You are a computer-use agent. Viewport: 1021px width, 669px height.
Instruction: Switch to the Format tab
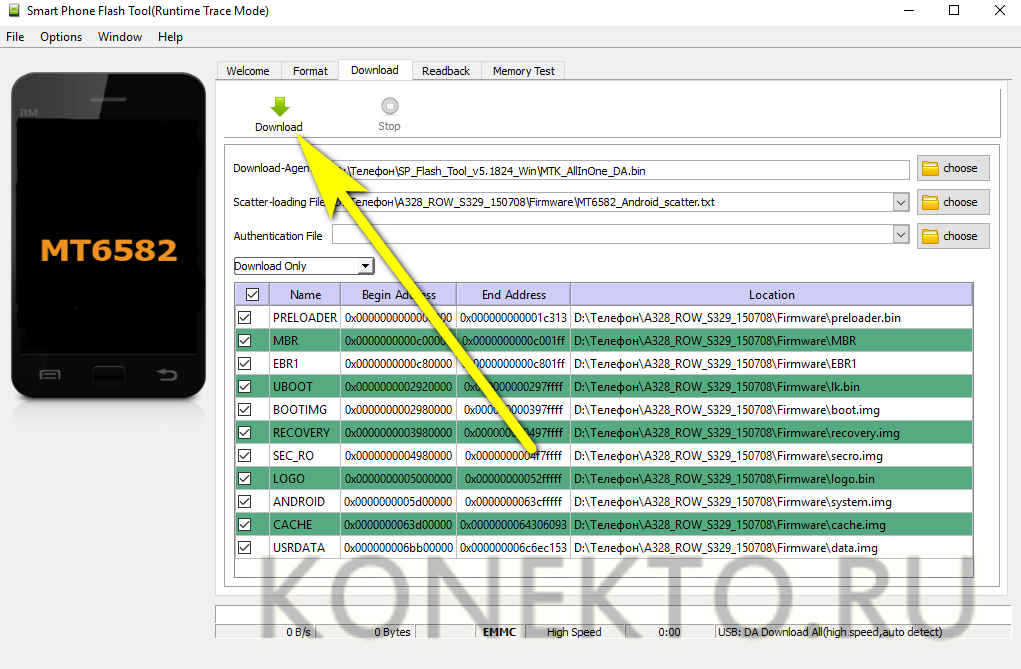[310, 71]
